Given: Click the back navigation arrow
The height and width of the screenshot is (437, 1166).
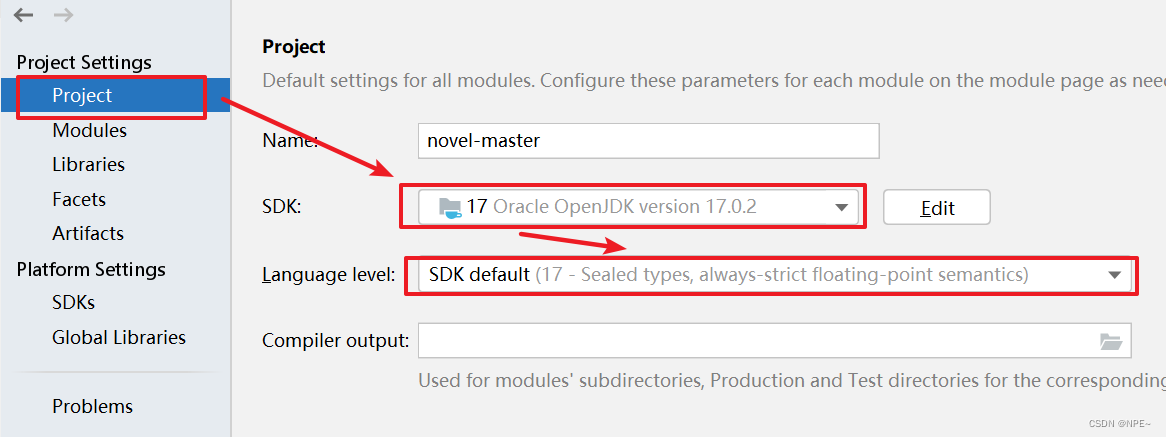Looking at the screenshot, I should 24,15.
